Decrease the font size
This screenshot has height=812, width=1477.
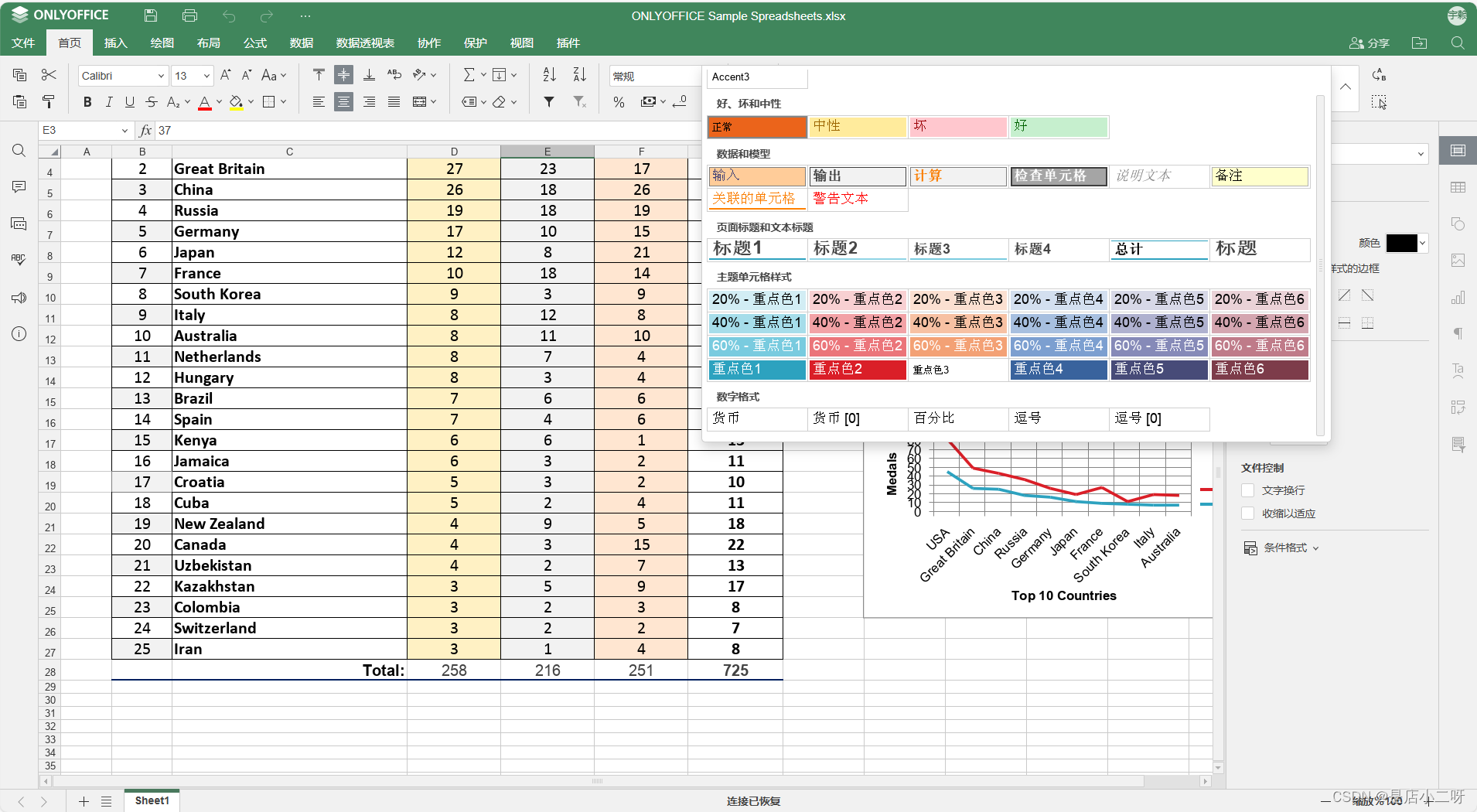pyautogui.click(x=247, y=75)
